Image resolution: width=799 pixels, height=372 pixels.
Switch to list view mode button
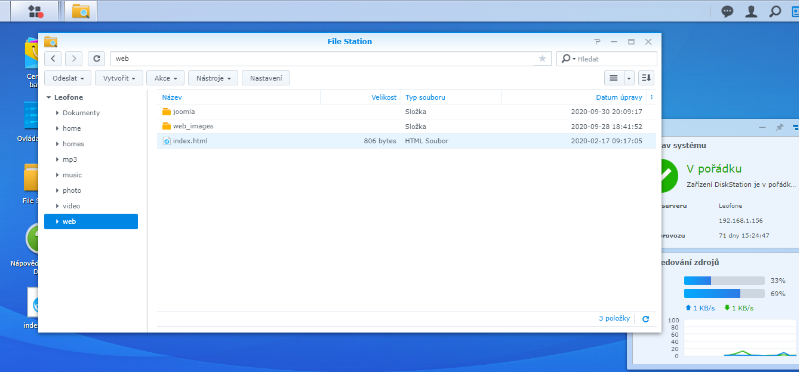point(614,78)
